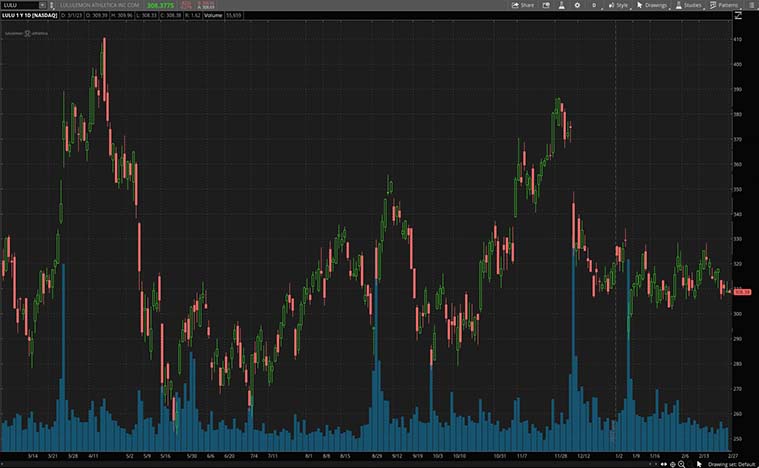Click the 2/27 date label on time axis
Screen dimensions: 759x468
[x=733, y=456]
